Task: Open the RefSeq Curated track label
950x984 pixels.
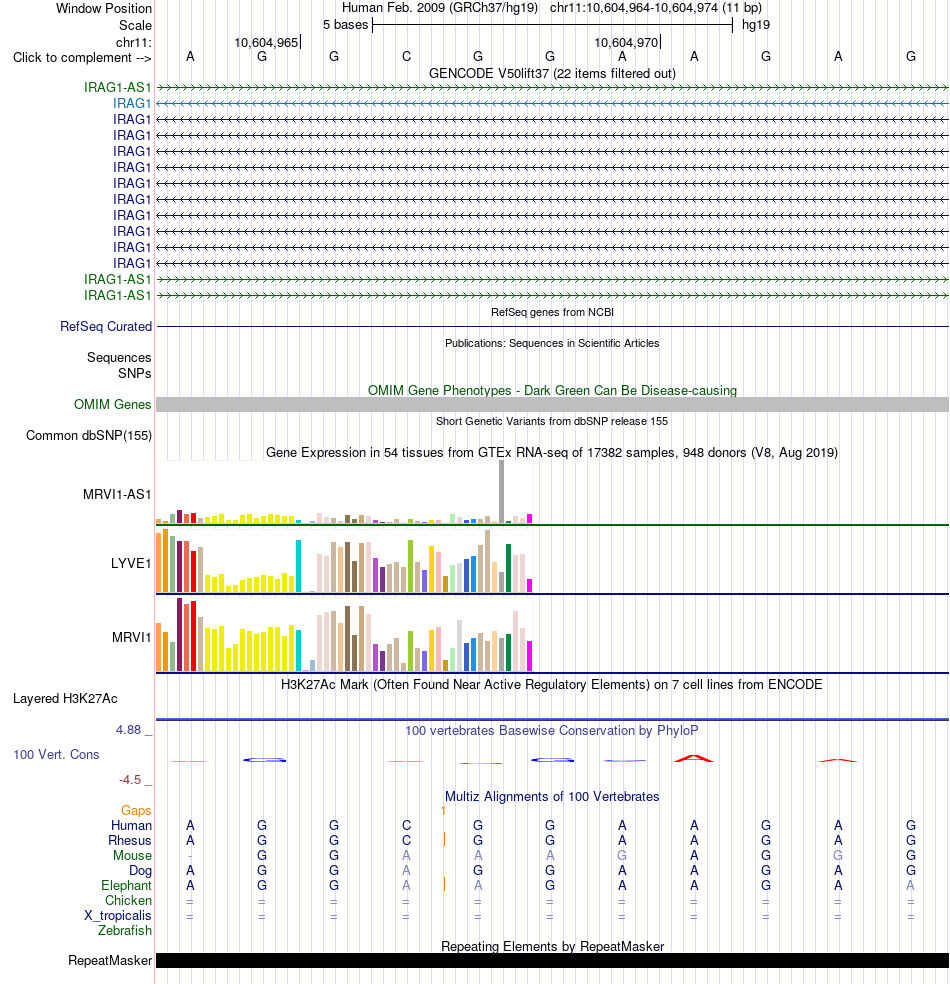Action: point(106,326)
